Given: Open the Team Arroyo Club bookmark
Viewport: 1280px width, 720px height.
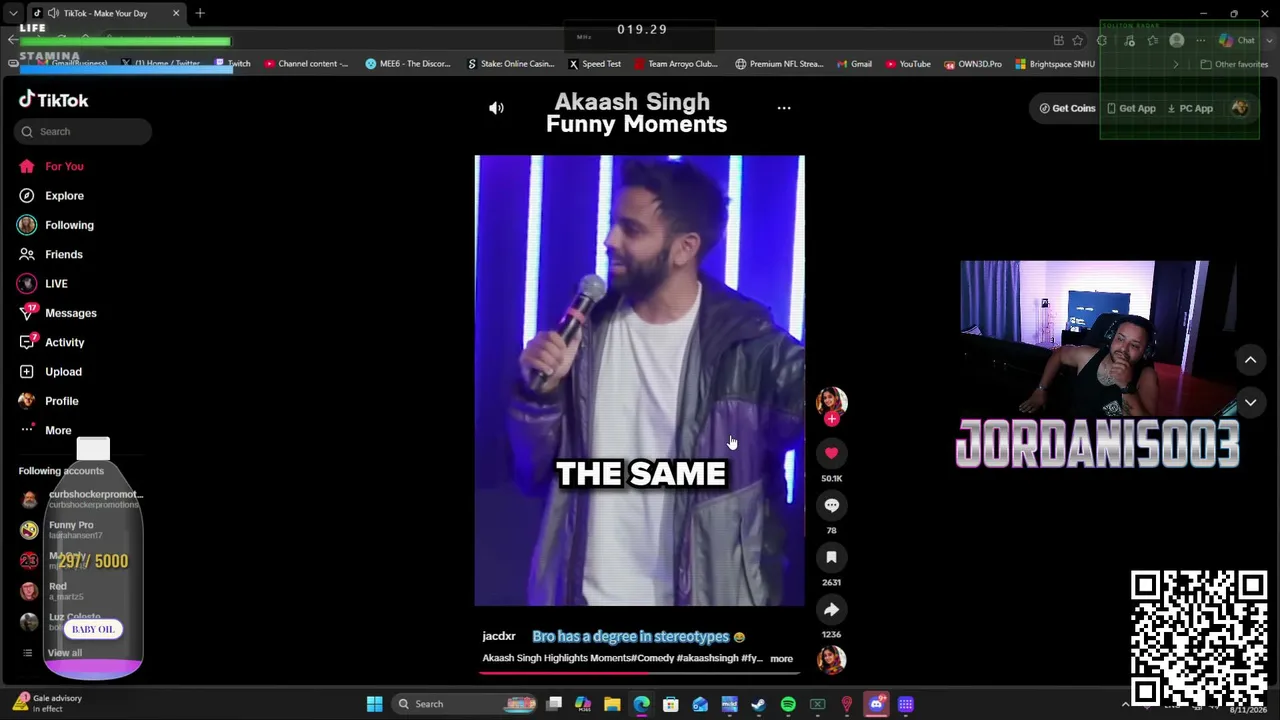Looking at the screenshot, I should pyautogui.click(x=676, y=64).
